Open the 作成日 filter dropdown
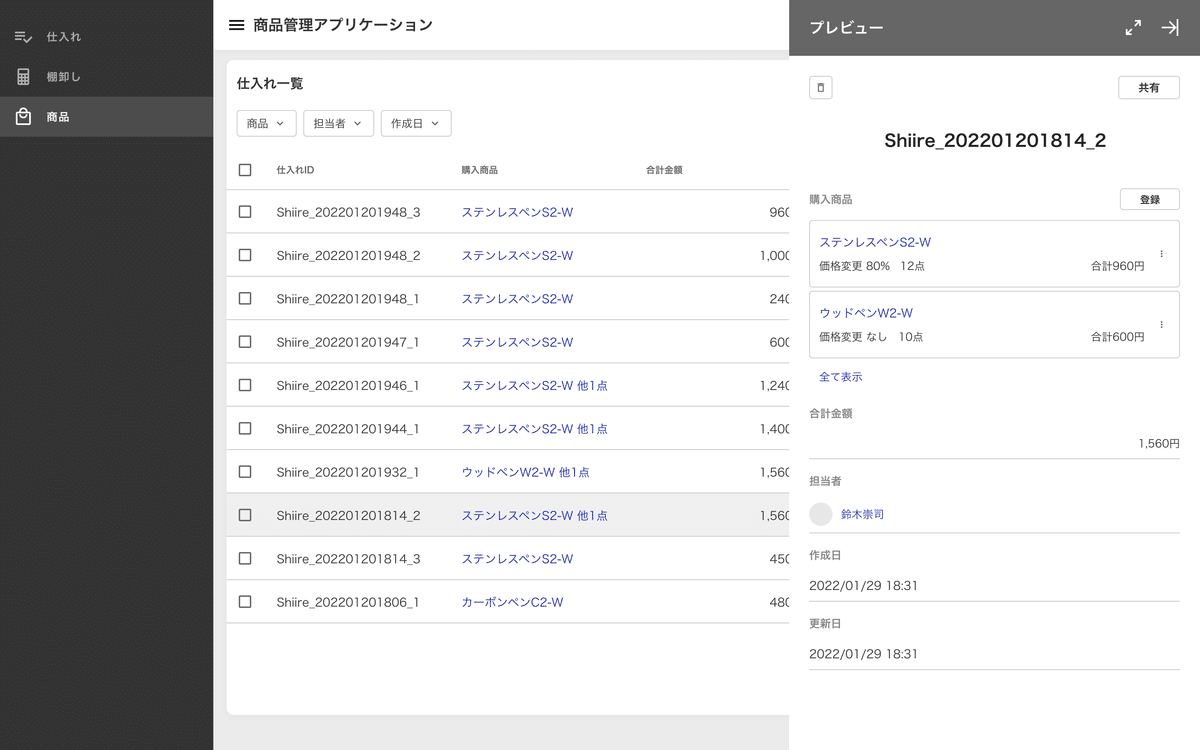Viewport: 1200px width, 750px height. 416,123
